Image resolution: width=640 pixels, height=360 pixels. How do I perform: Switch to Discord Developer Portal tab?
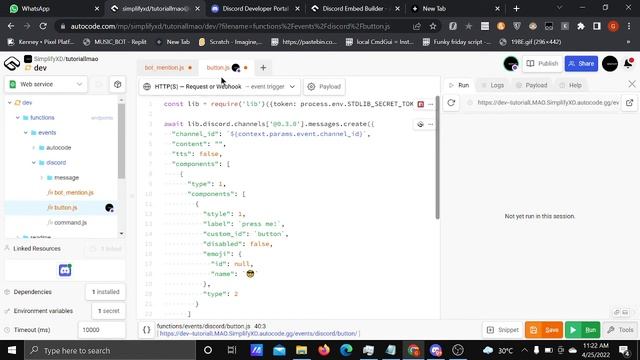[256, 9]
